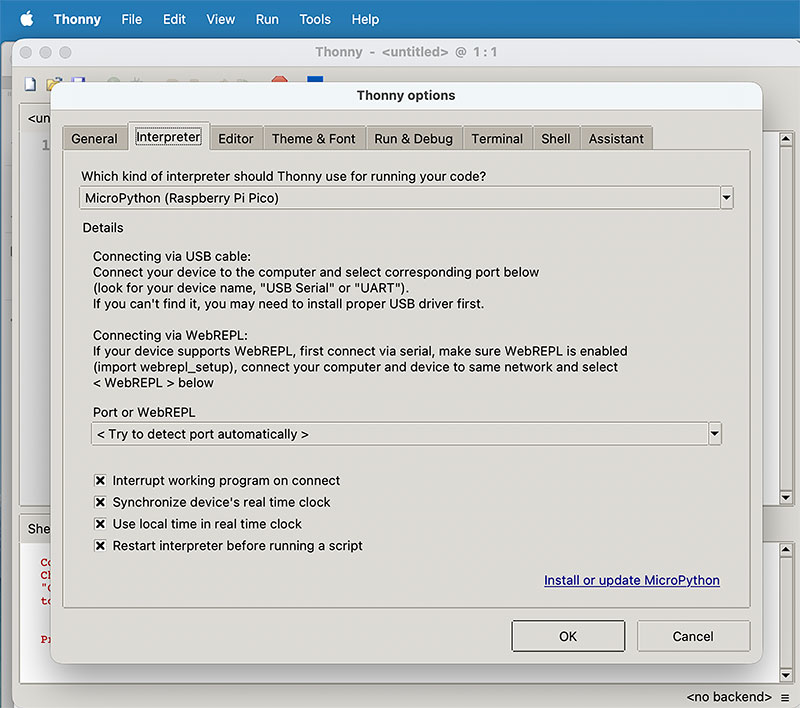Open the Apple menu
The width and height of the screenshot is (800, 708).
28,18
